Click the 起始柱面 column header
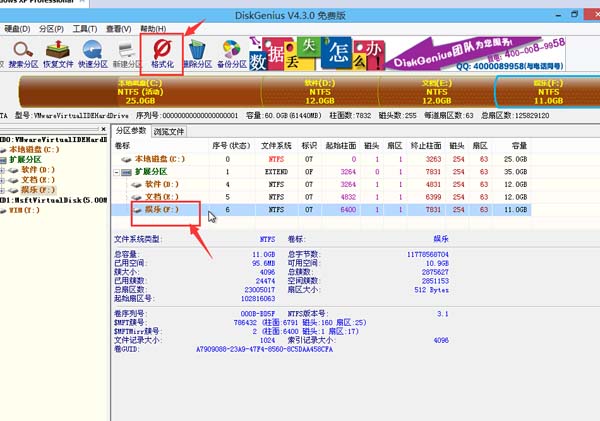The height and width of the screenshot is (421, 600). tap(341, 145)
